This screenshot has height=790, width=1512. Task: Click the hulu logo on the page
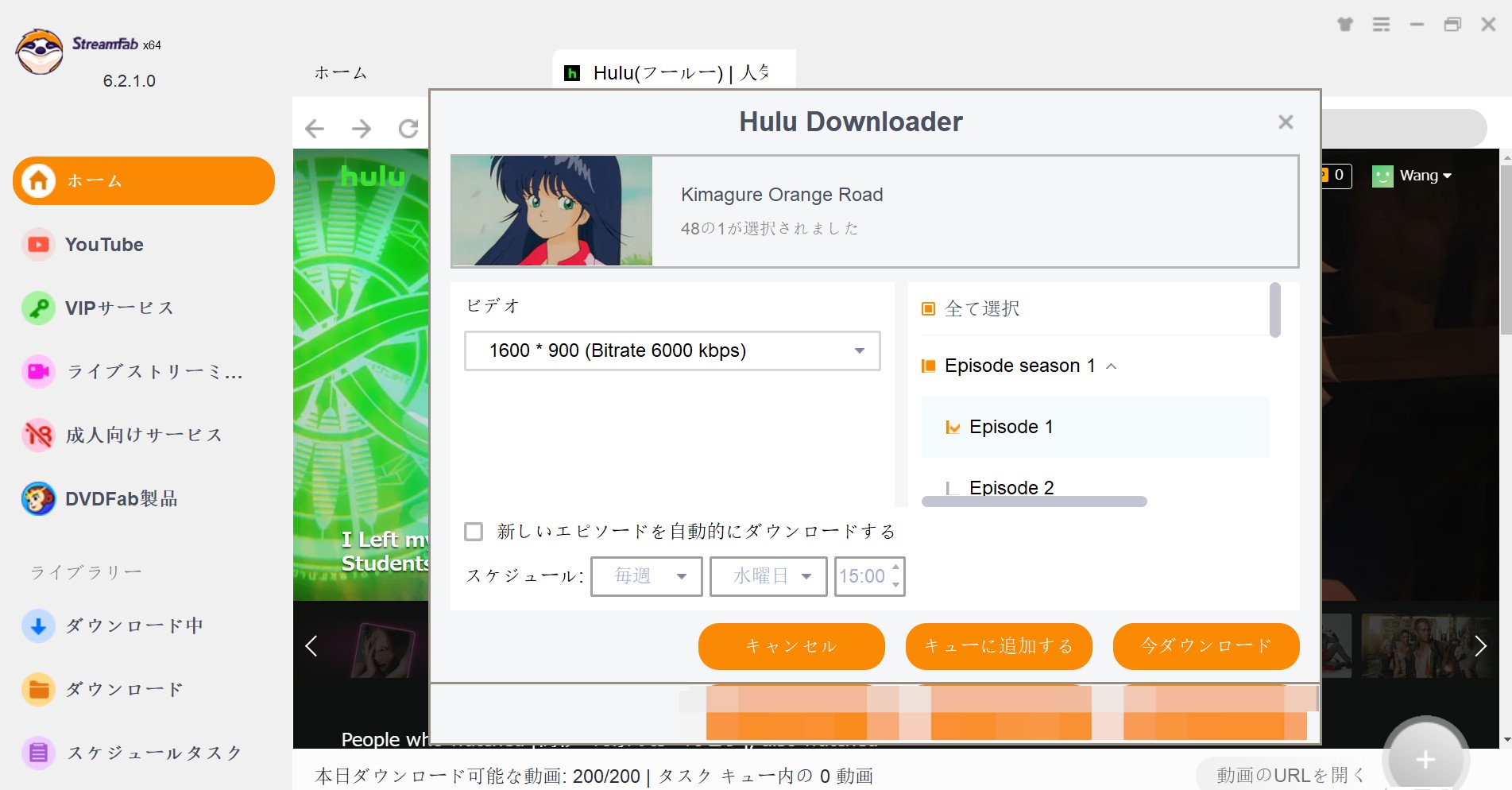[373, 176]
